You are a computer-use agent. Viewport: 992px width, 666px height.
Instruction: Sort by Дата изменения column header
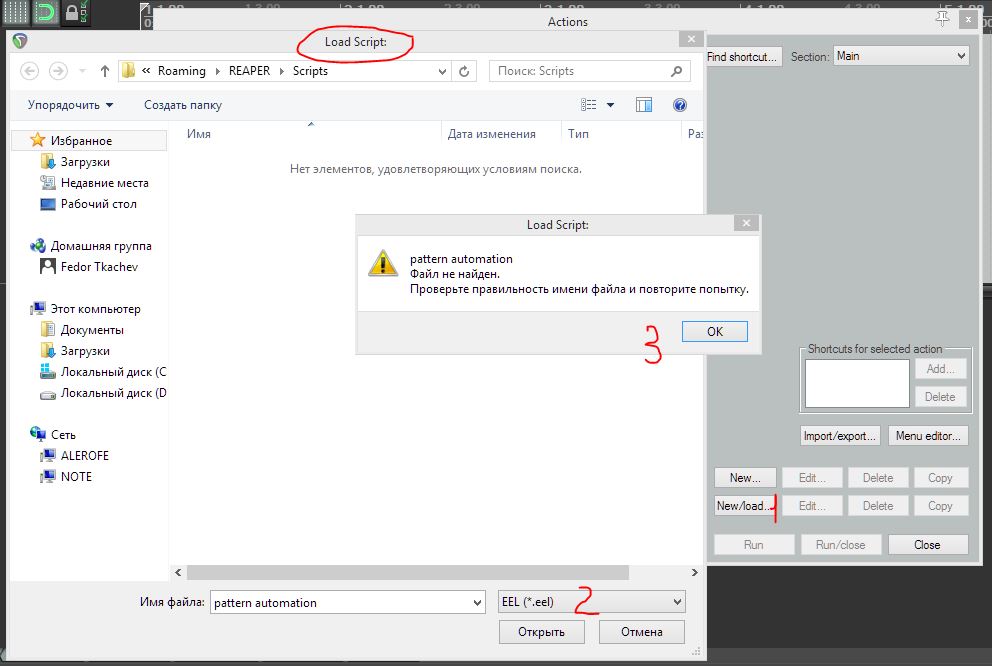[492, 134]
